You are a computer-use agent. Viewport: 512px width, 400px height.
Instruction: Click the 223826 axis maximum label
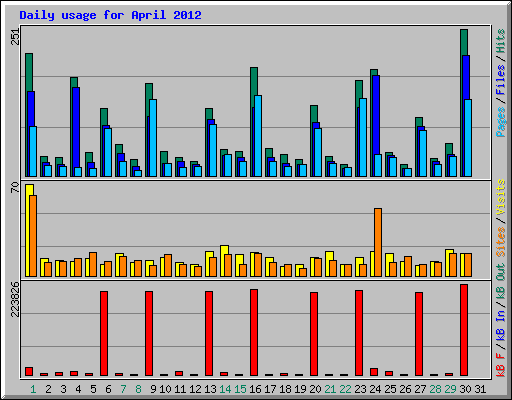click(x=16, y=299)
